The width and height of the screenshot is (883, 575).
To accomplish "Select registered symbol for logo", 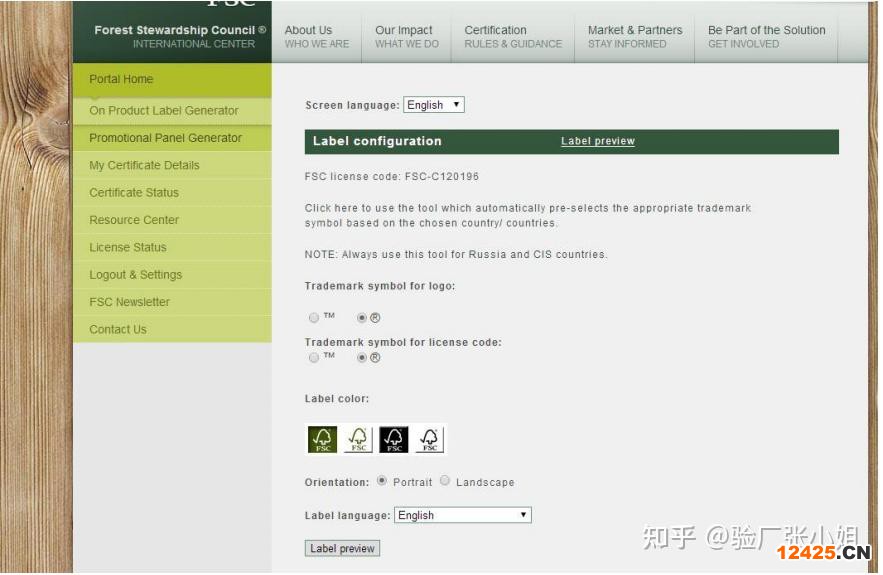I will click(x=363, y=319).
